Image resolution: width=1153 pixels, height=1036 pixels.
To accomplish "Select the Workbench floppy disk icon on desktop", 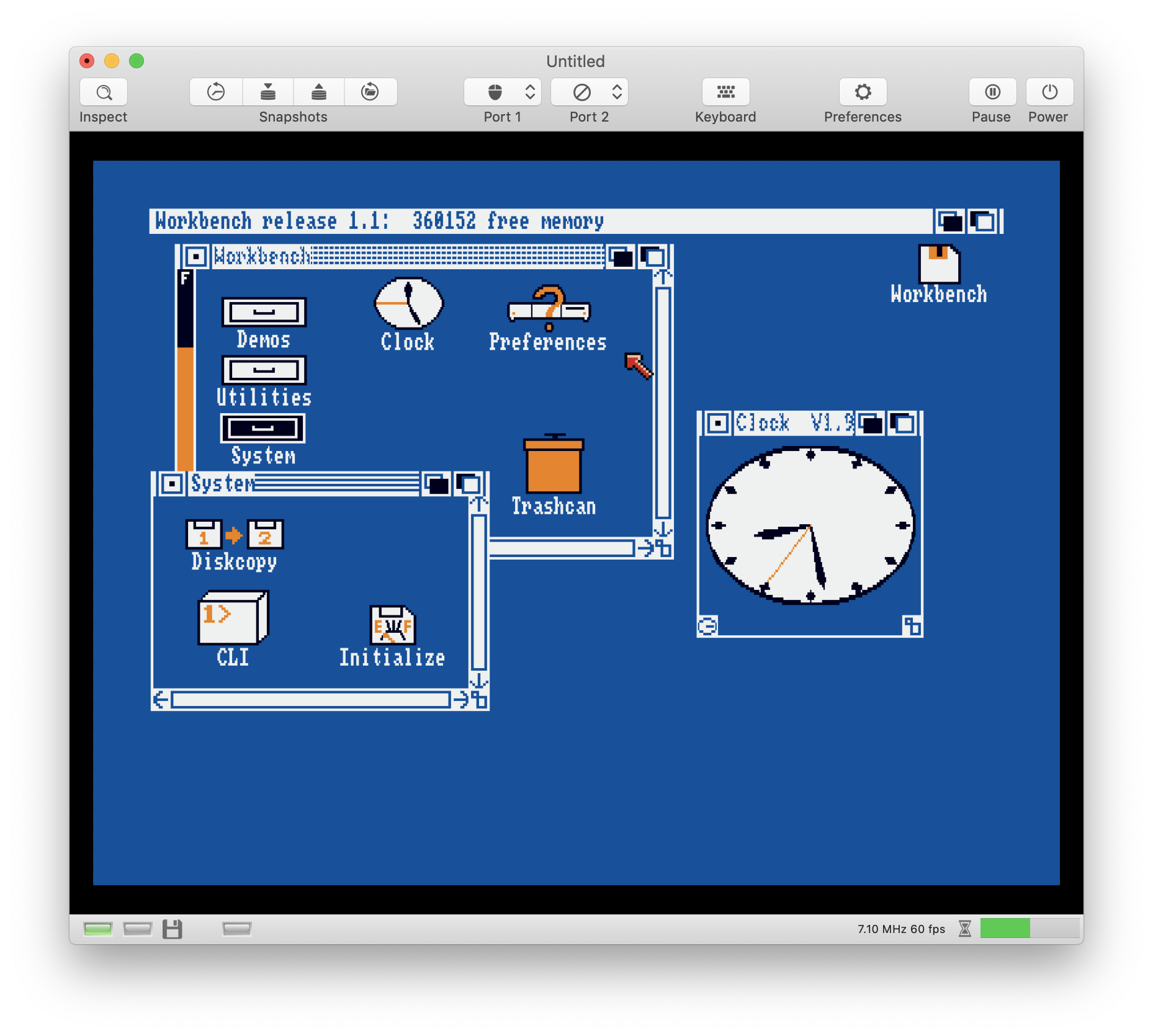I will pos(939,264).
